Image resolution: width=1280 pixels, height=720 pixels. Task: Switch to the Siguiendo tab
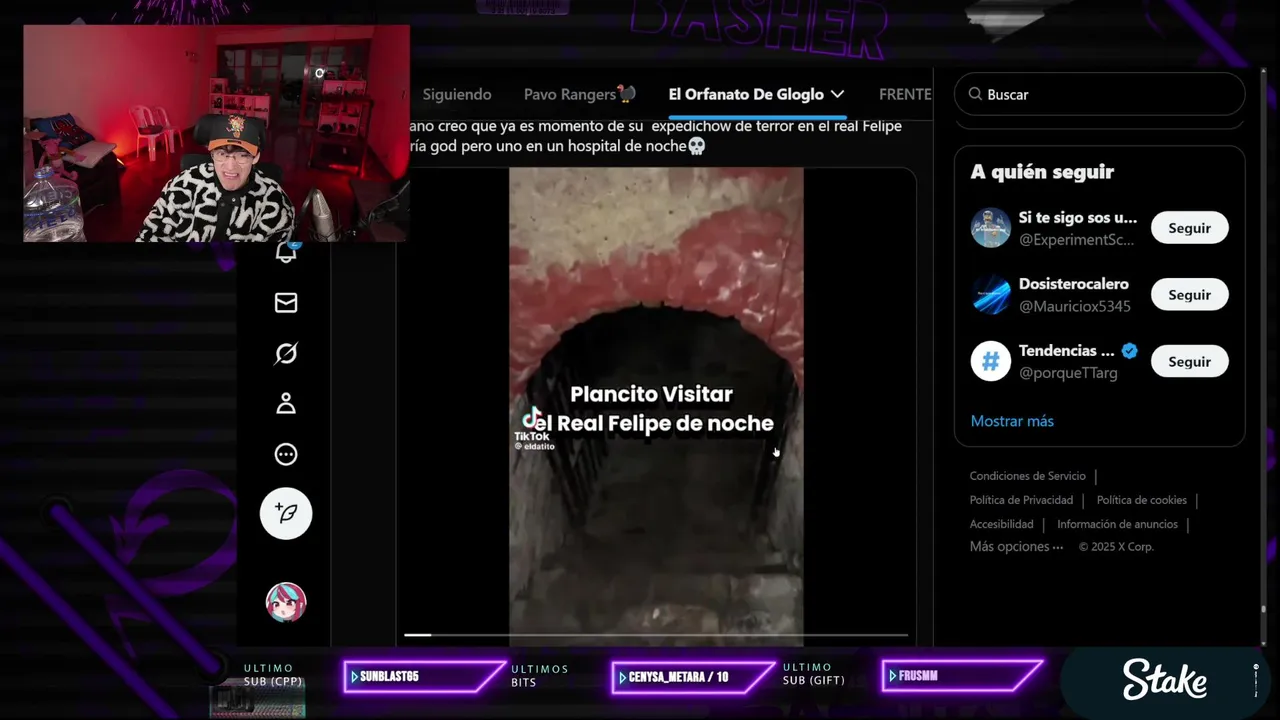tap(457, 94)
